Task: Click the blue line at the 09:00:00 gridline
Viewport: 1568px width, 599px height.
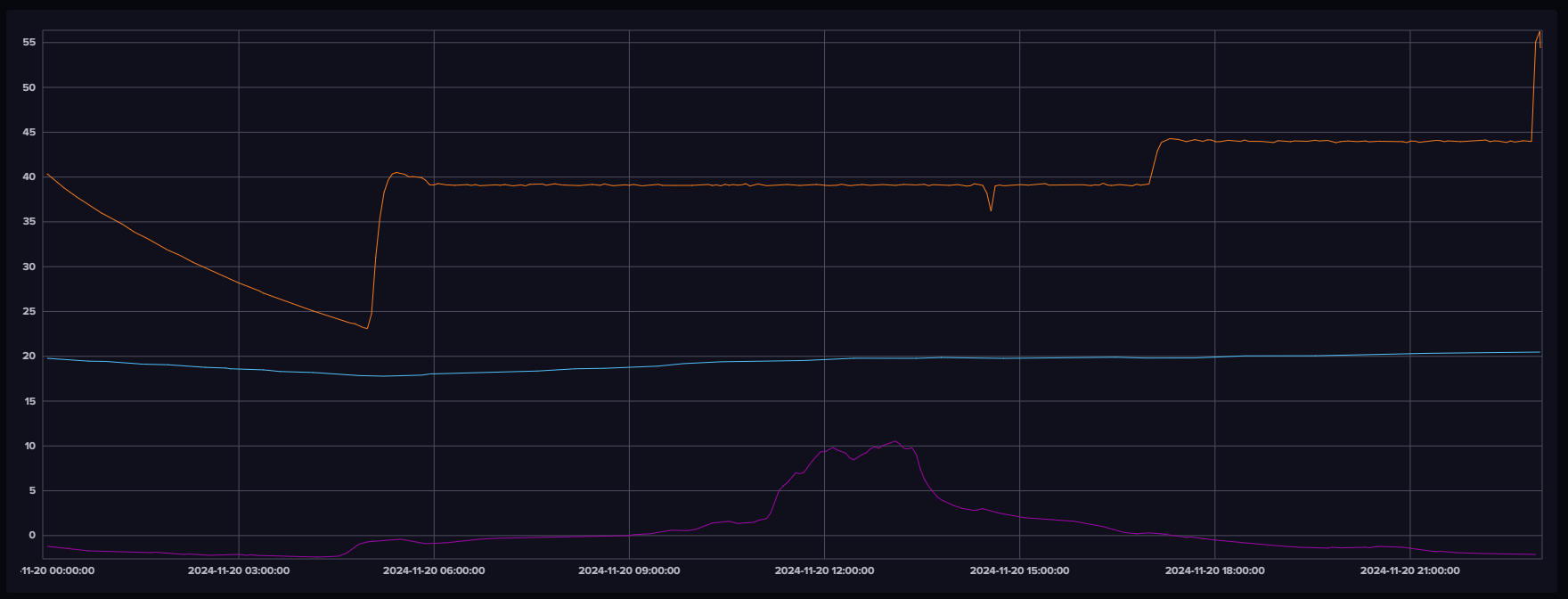Action: (x=629, y=367)
